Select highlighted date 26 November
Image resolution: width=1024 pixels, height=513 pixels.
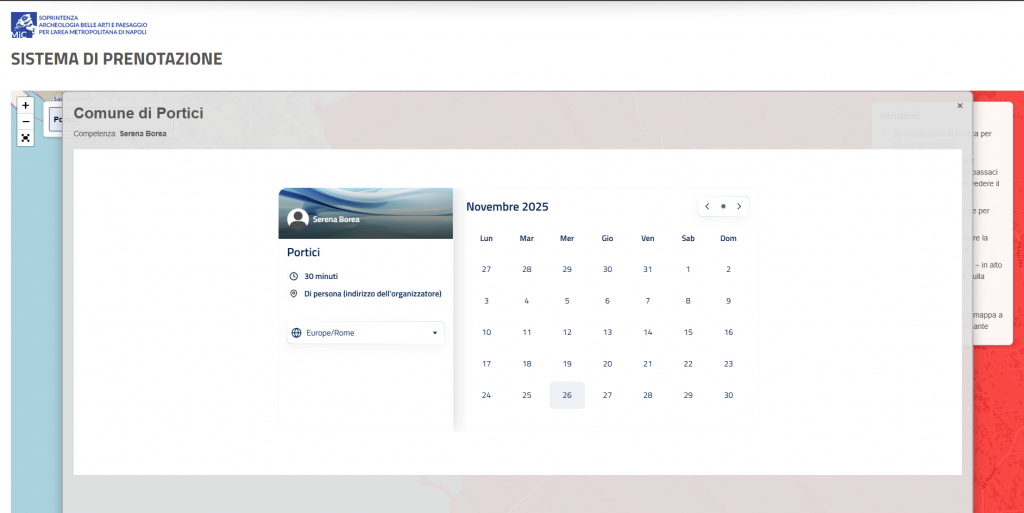[x=567, y=395]
